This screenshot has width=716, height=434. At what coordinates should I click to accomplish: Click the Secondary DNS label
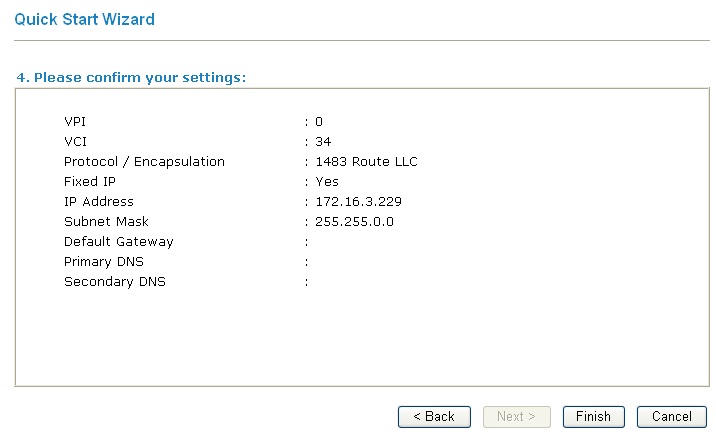pos(115,282)
